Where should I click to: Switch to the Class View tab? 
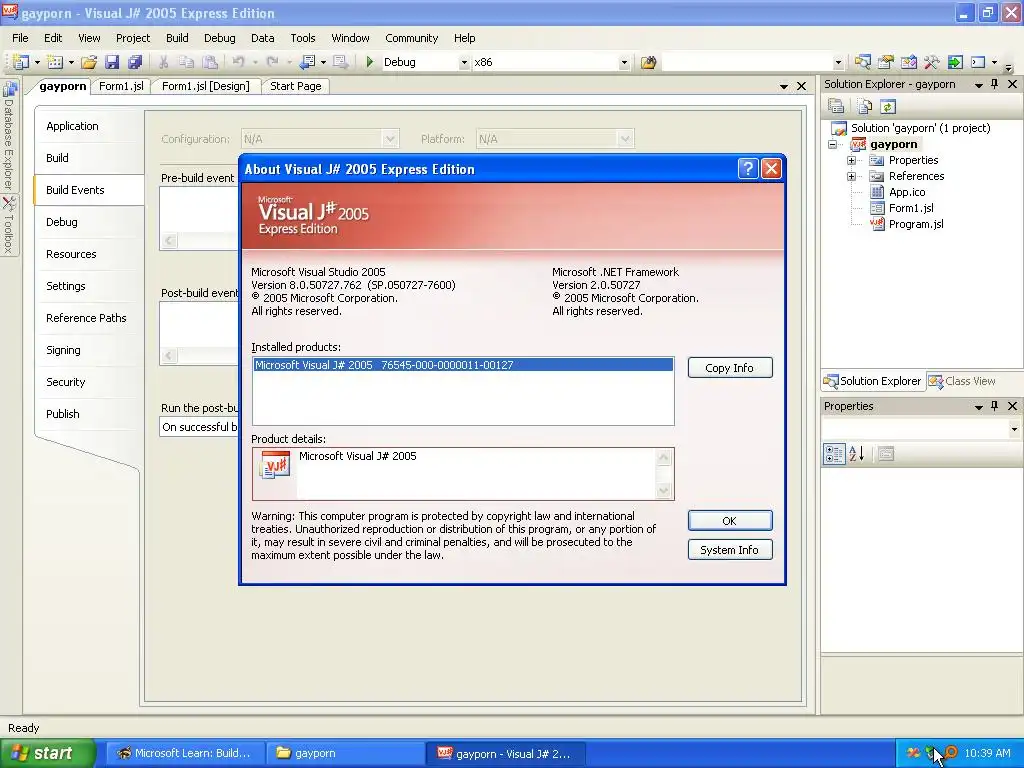(962, 381)
